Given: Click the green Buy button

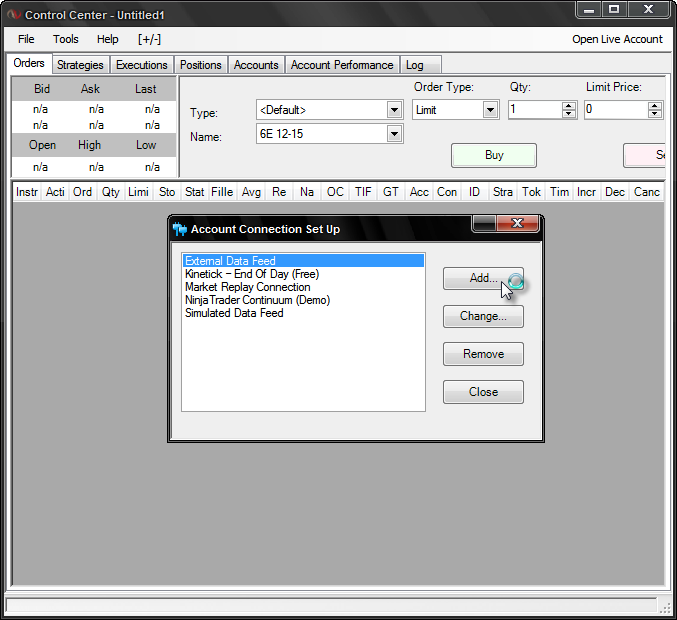Looking at the screenshot, I should (494, 155).
